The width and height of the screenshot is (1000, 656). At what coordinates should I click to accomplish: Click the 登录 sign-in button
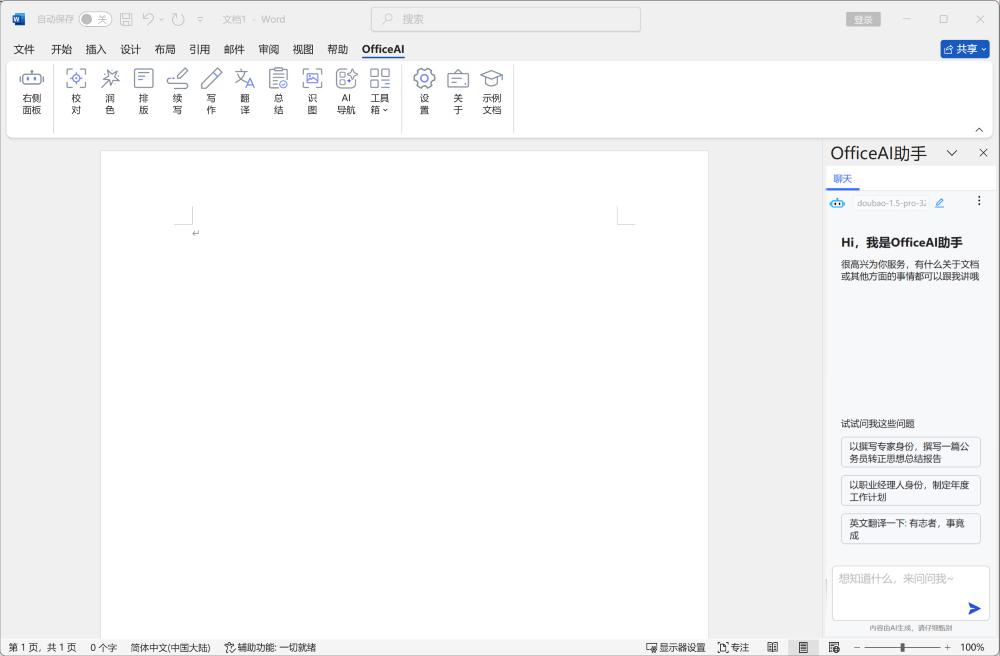(863, 19)
